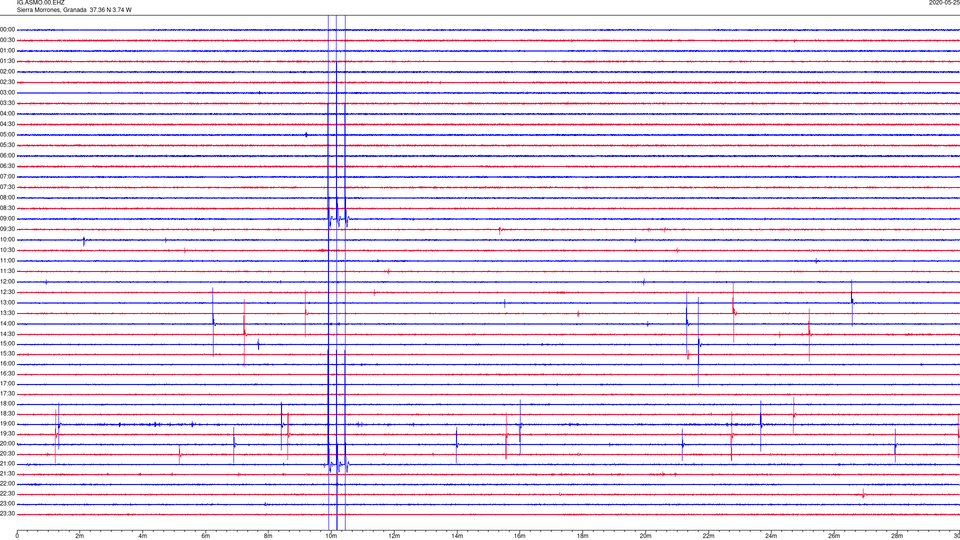Viewport: 960px width, 540px height.
Task: Click the 10:30 row label
Action: (x=7, y=250)
